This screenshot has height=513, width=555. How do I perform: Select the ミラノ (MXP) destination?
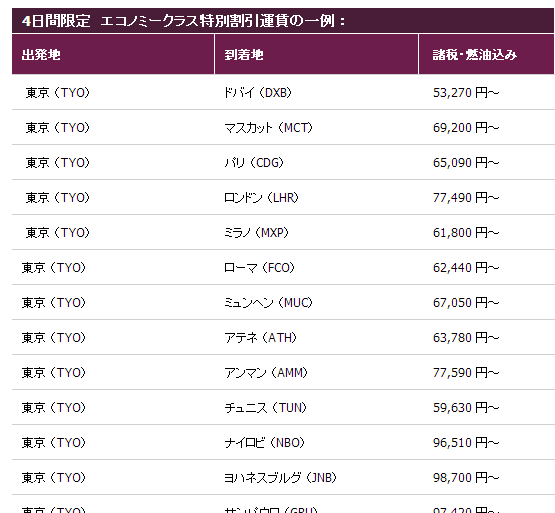pyautogui.click(x=257, y=233)
